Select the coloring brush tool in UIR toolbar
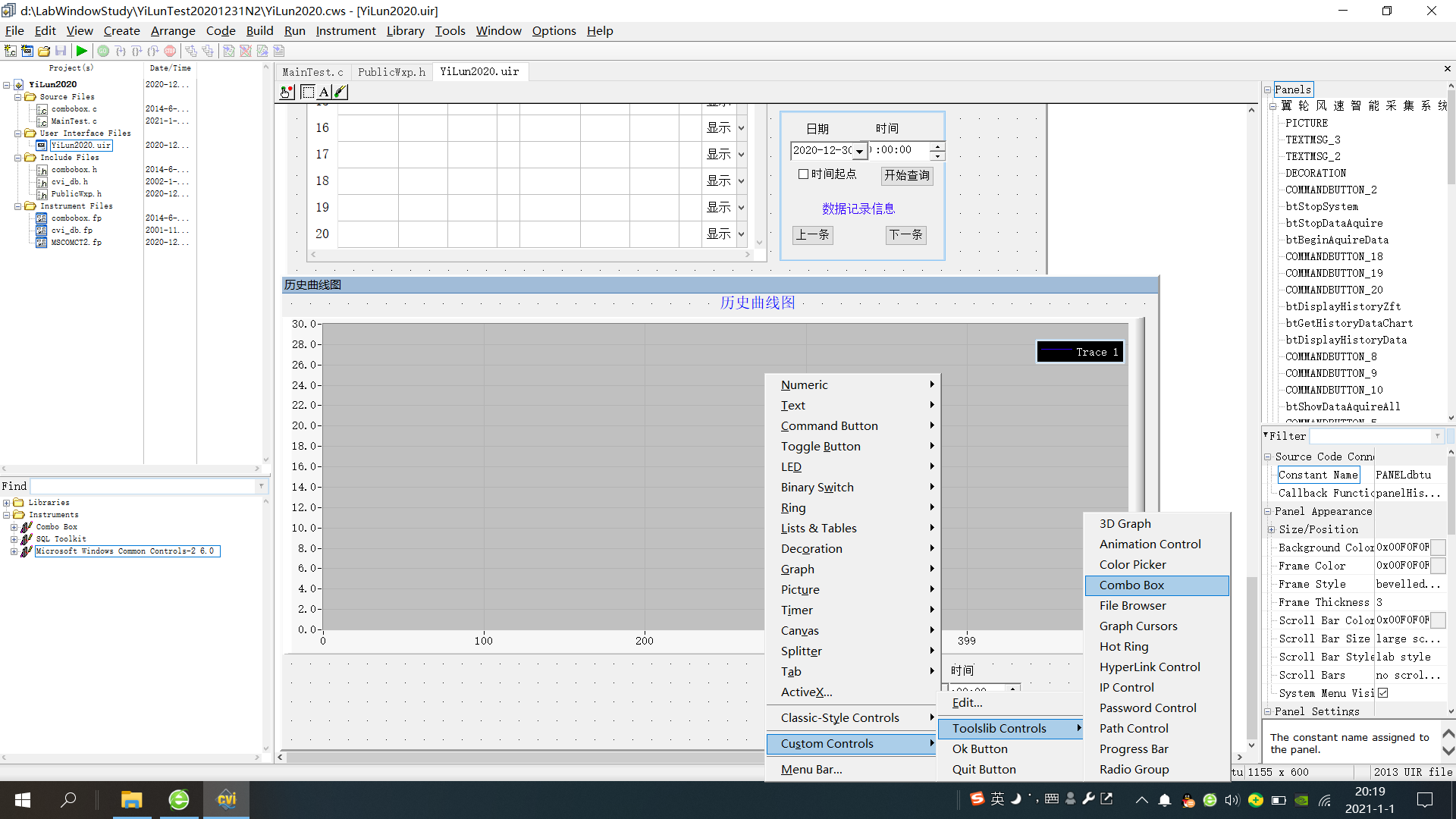Screen dimensions: 1456x819 [339, 92]
